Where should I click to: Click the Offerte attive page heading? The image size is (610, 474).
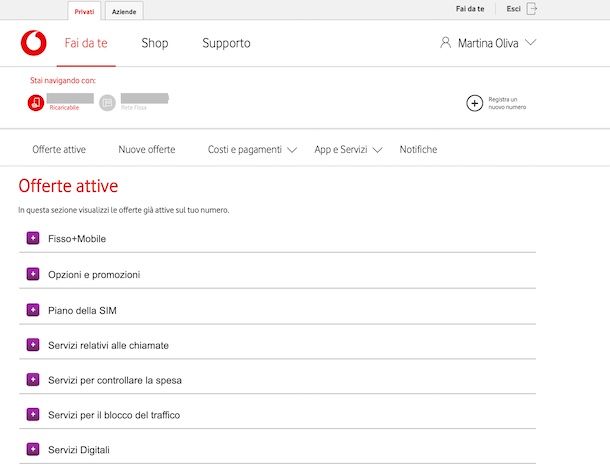(68, 186)
